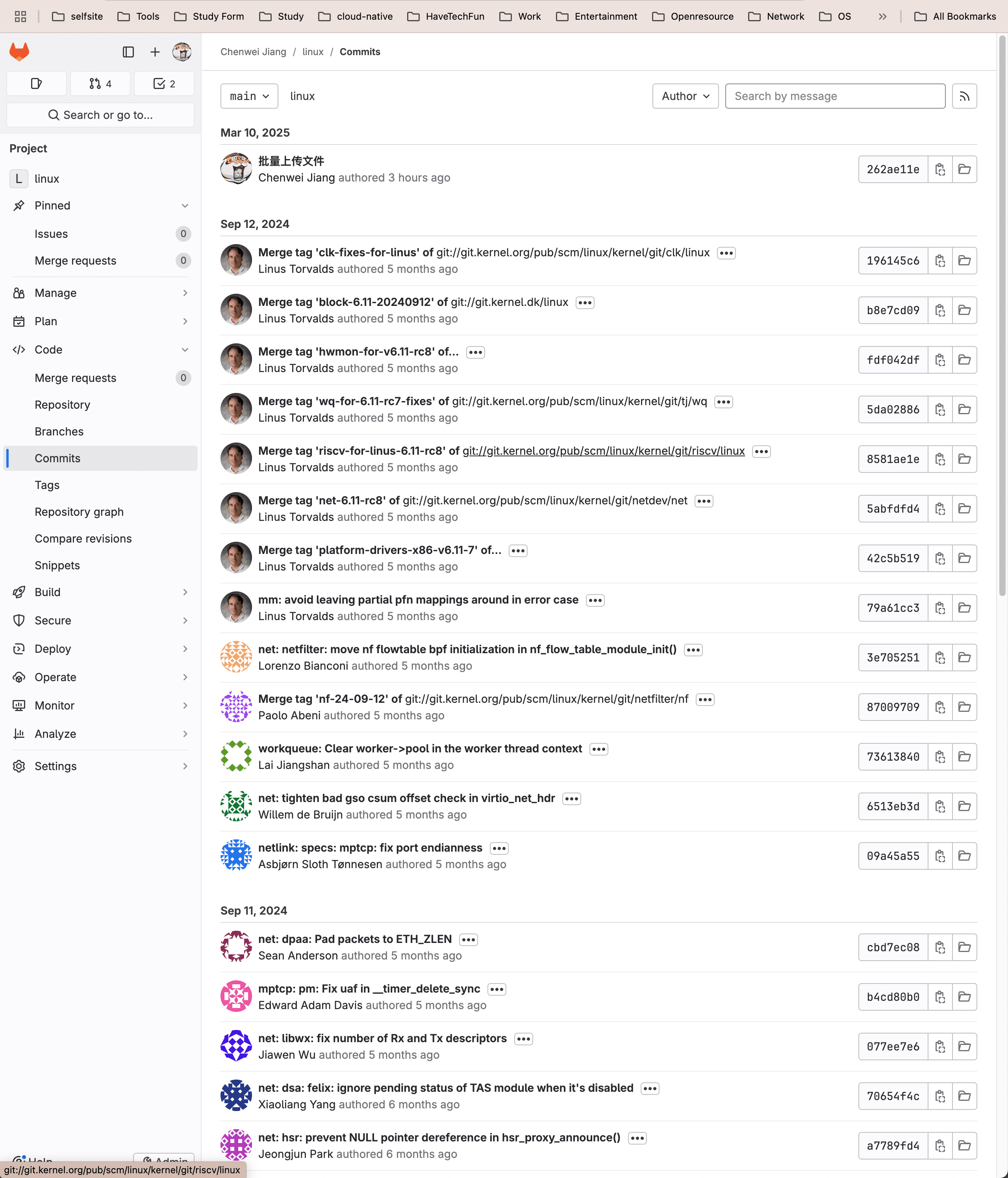
Task: Browse files at commit 70654f4c
Action: click(x=964, y=1096)
